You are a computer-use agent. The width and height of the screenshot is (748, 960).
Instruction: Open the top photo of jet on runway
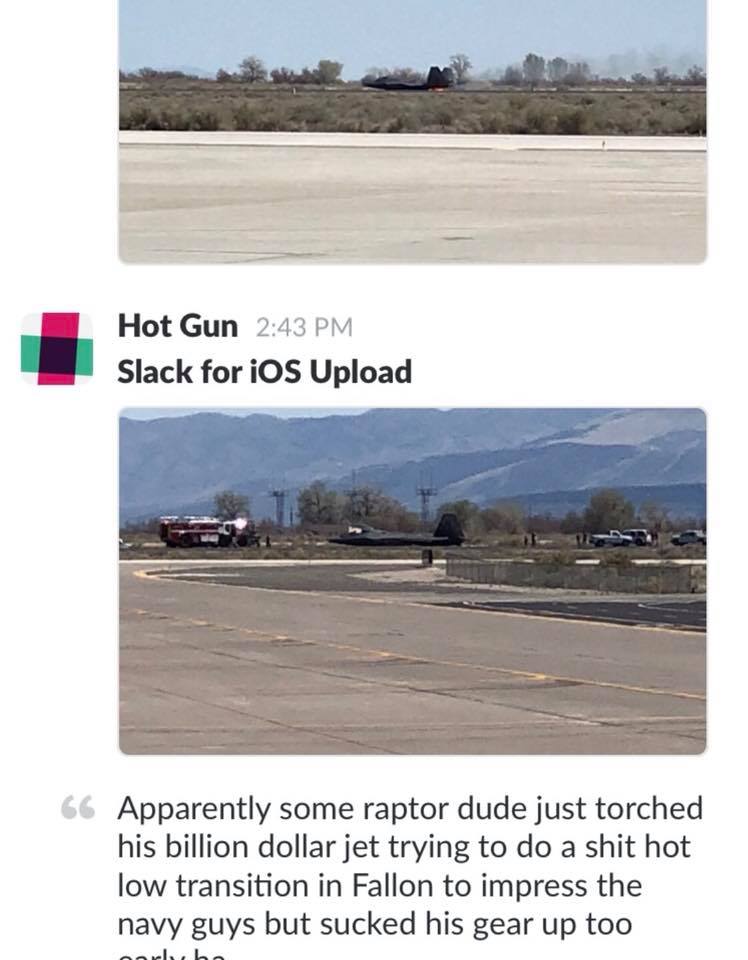point(413,131)
